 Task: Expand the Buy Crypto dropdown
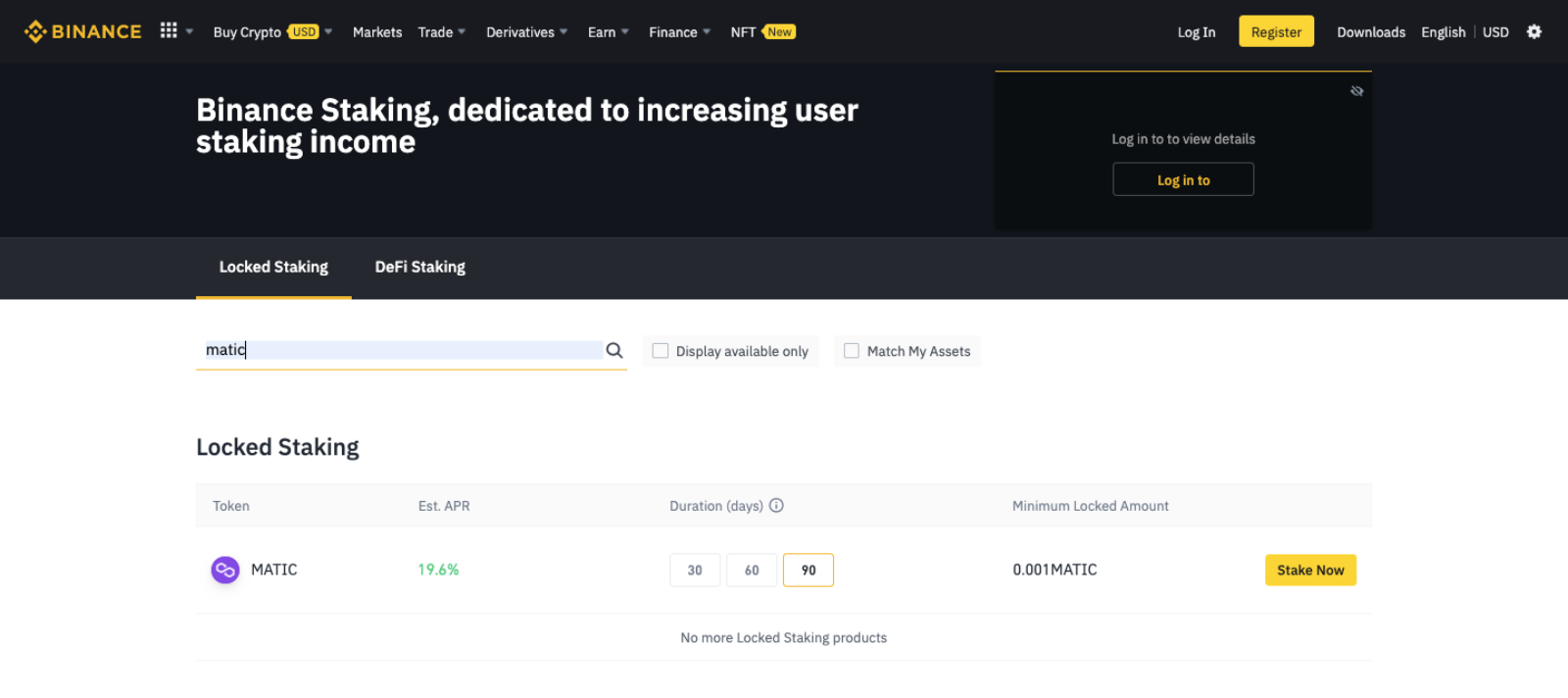(328, 32)
